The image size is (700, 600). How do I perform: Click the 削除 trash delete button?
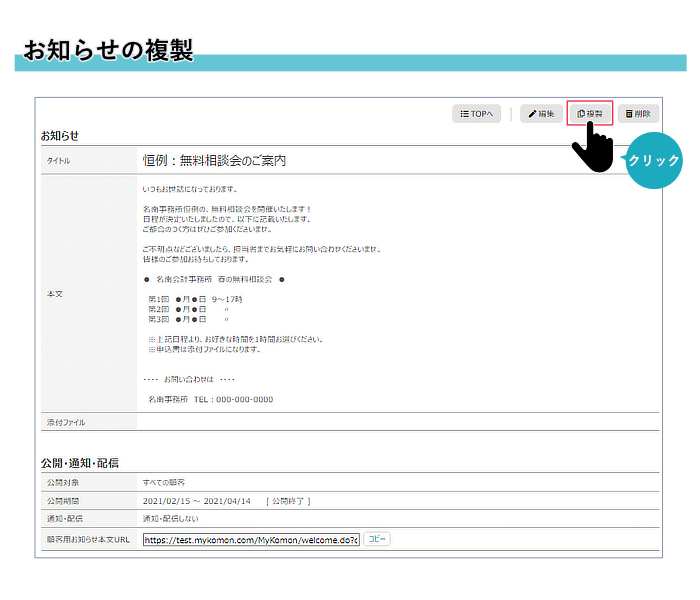pos(638,114)
